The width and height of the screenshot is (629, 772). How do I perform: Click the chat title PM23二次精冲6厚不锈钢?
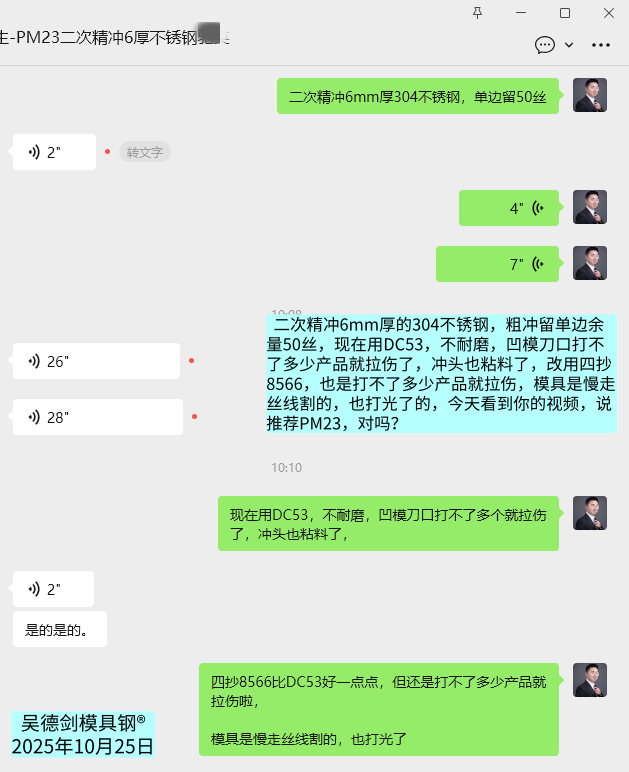tap(114, 37)
